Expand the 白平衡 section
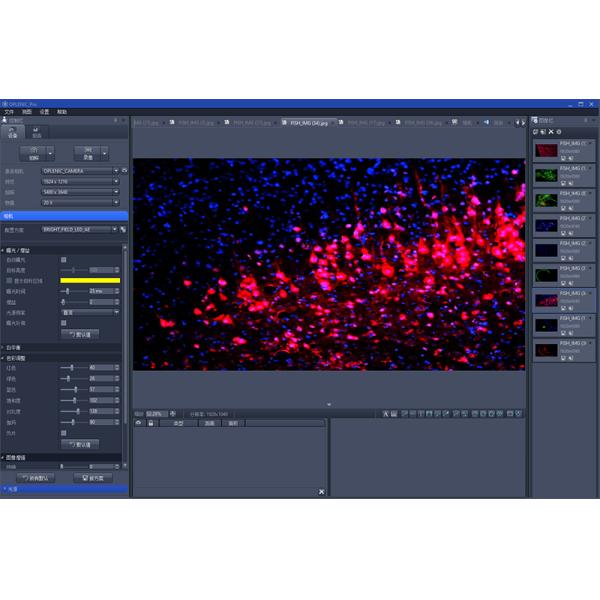This screenshot has width=600, height=600. pyautogui.click(x=3, y=347)
